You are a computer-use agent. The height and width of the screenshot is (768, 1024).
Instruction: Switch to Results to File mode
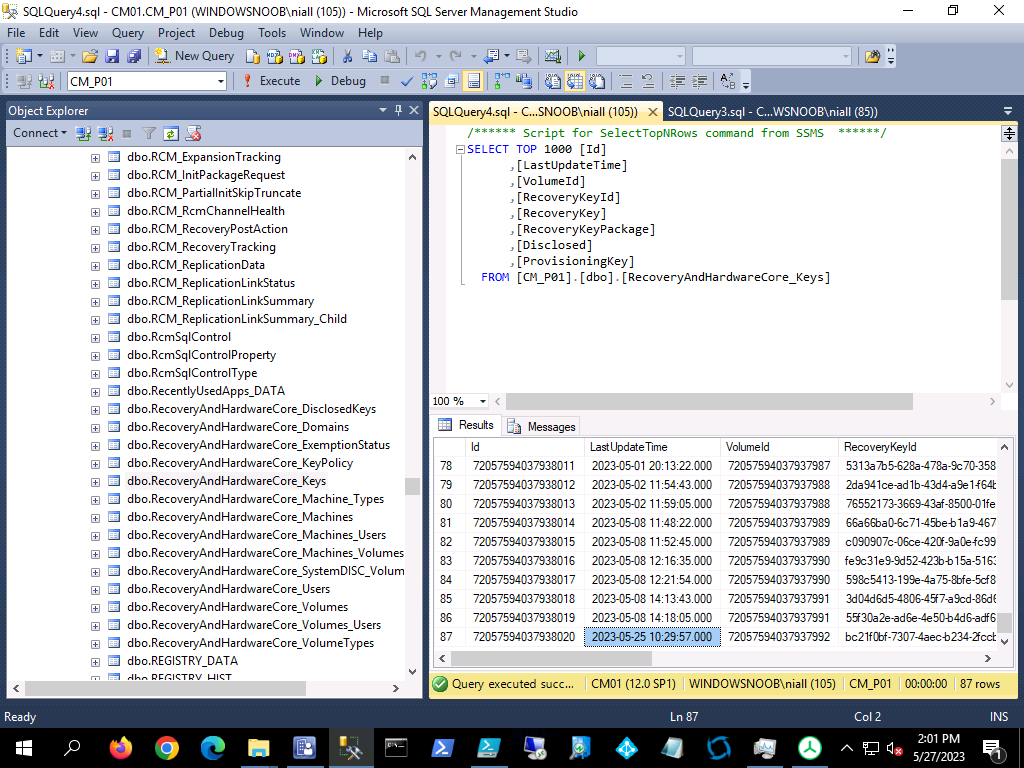(x=597, y=82)
